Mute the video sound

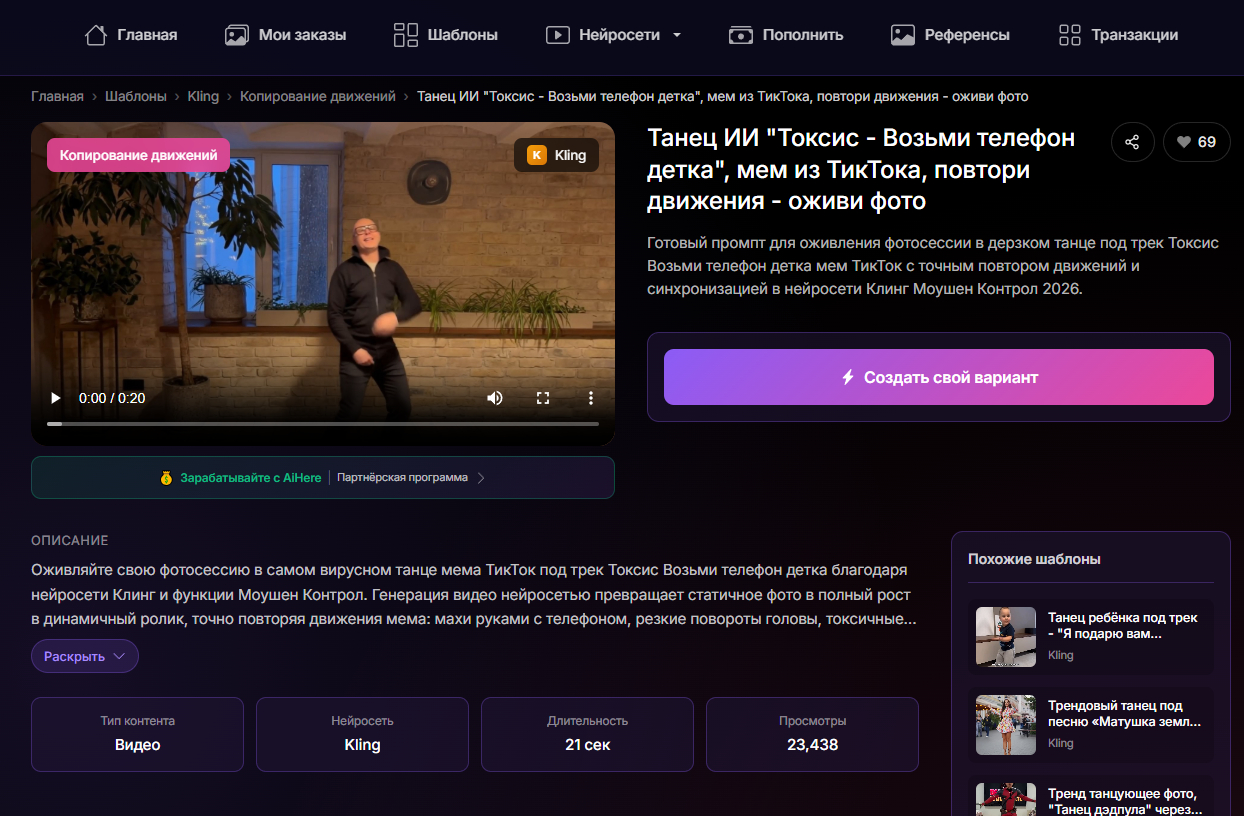[x=495, y=398]
